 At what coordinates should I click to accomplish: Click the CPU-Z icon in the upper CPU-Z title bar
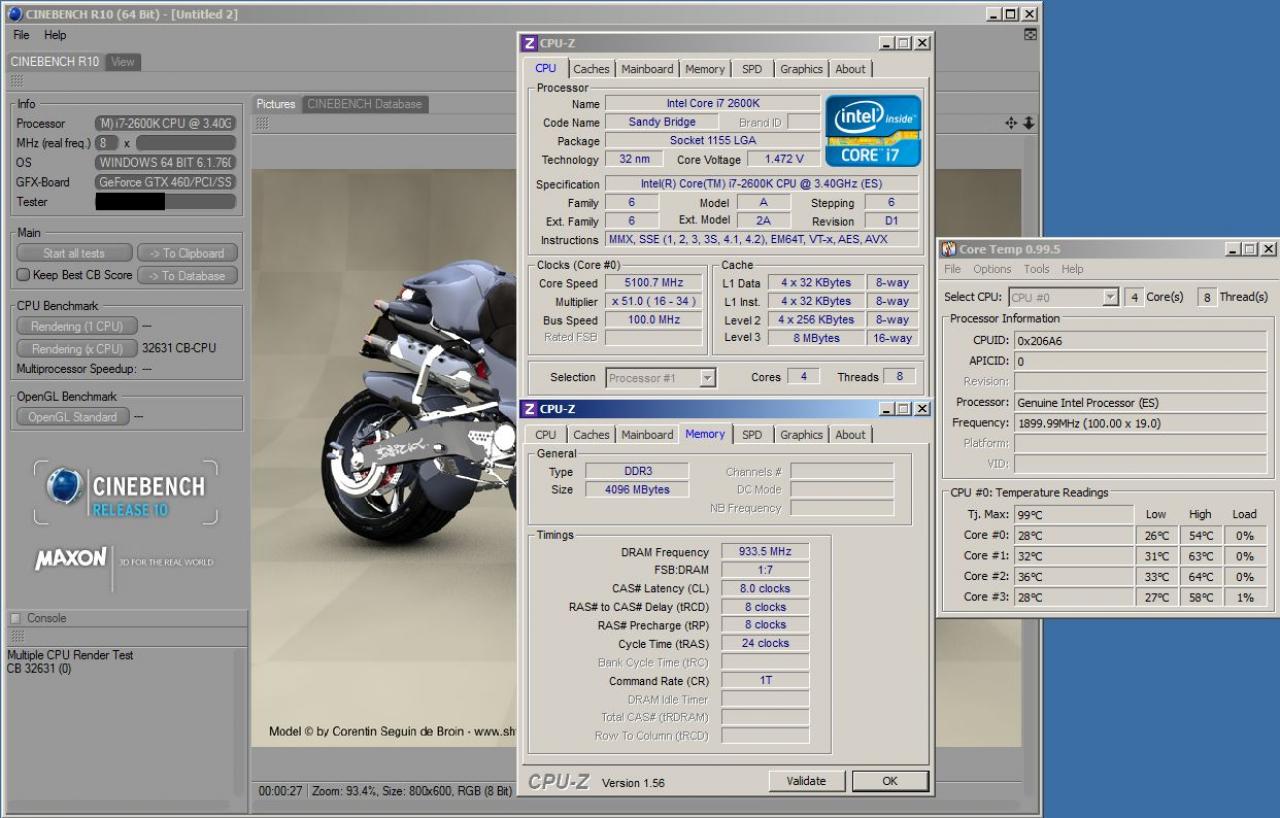tap(530, 43)
